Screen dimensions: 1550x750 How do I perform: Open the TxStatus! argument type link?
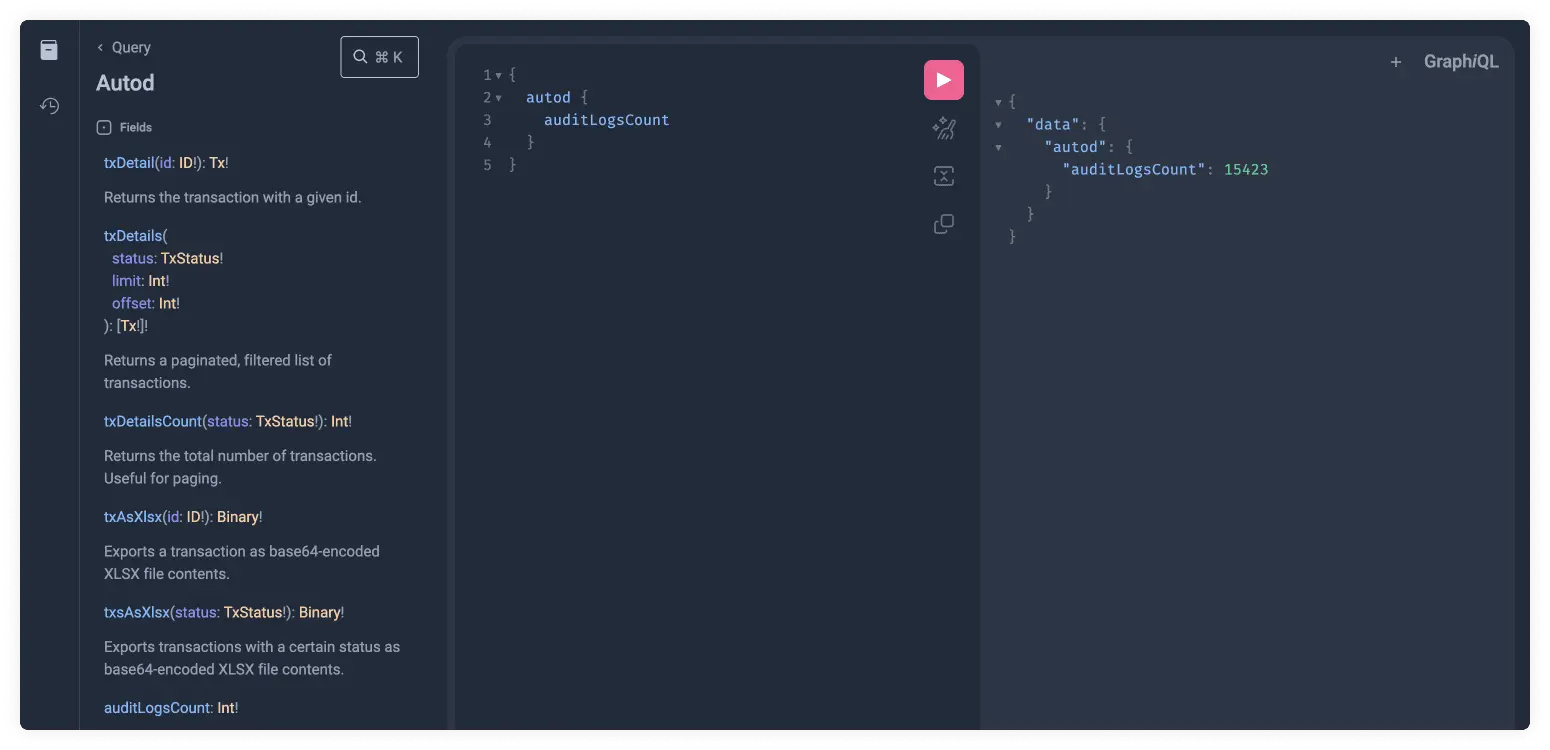(x=192, y=258)
